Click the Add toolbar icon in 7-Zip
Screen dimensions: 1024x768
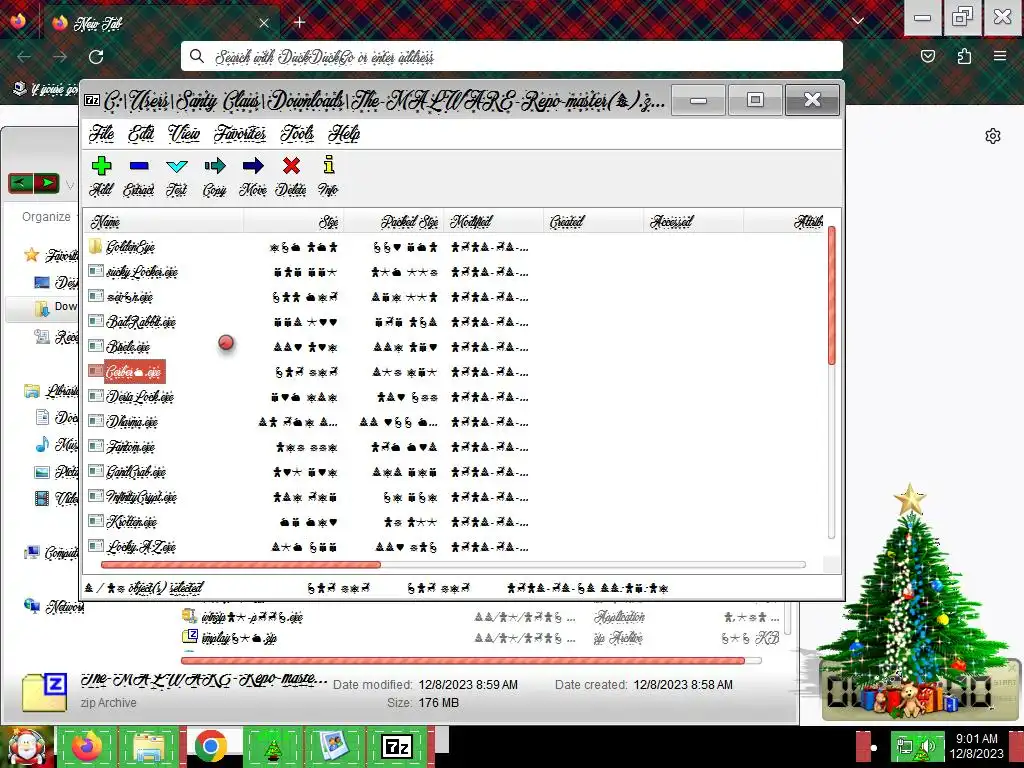coord(101,166)
